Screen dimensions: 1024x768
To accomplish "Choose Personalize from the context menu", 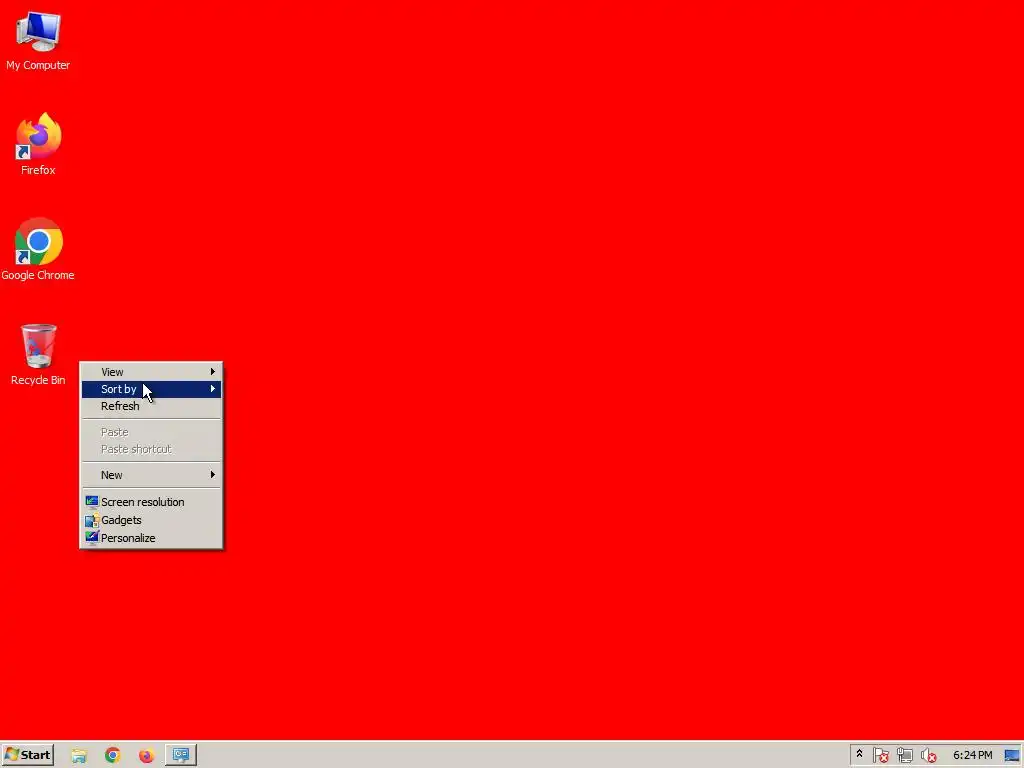I will point(151,537).
